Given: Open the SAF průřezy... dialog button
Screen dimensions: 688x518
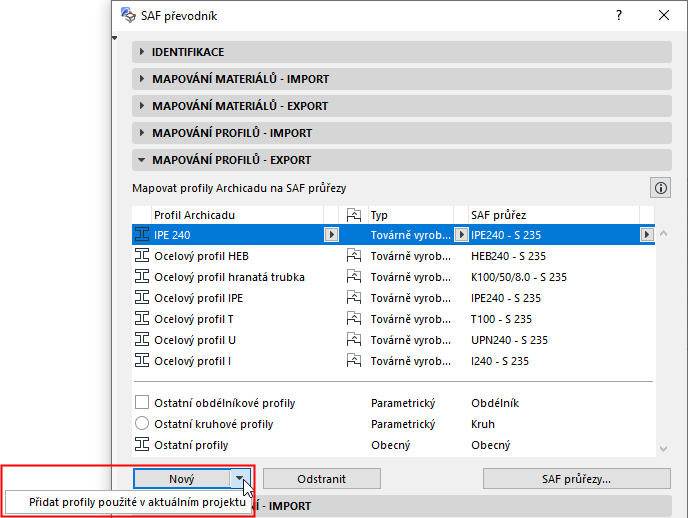Looking at the screenshot, I should coord(576,479).
